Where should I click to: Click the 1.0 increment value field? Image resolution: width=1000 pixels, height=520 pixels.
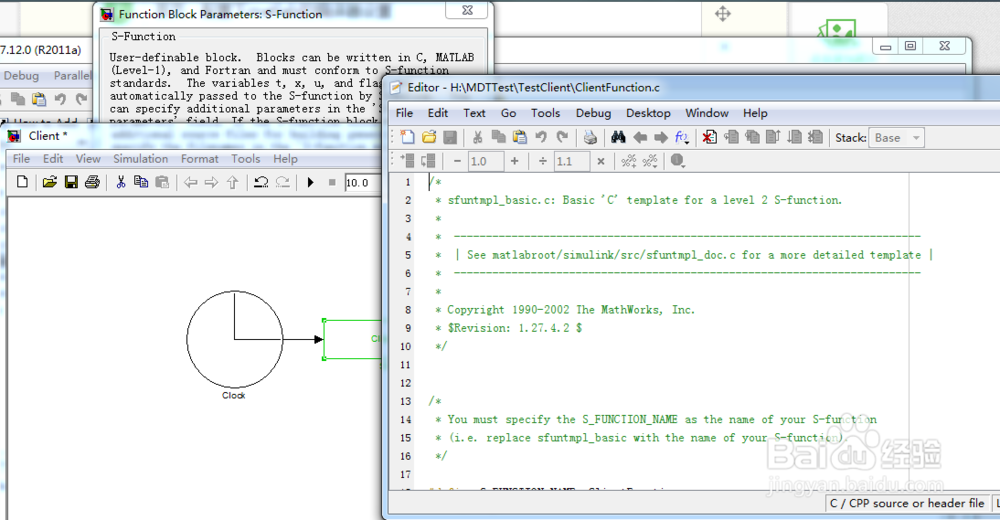pyautogui.click(x=486, y=161)
